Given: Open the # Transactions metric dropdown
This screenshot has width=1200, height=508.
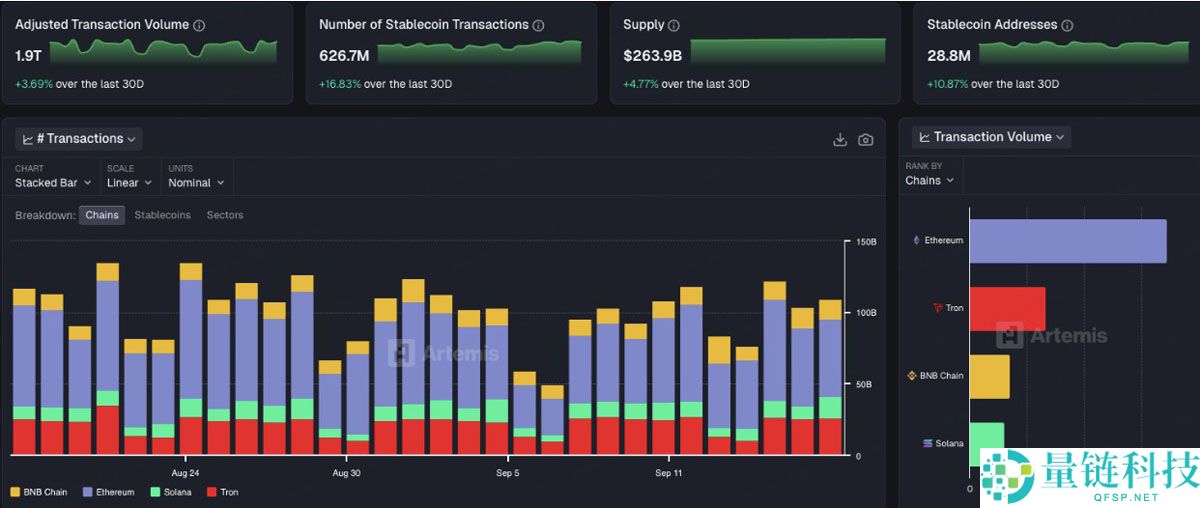Looking at the screenshot, I should 78,139.
